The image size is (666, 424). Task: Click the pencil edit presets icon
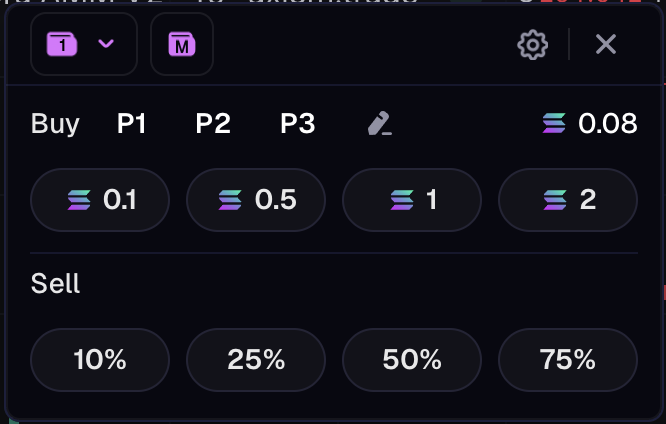(379, 124)
